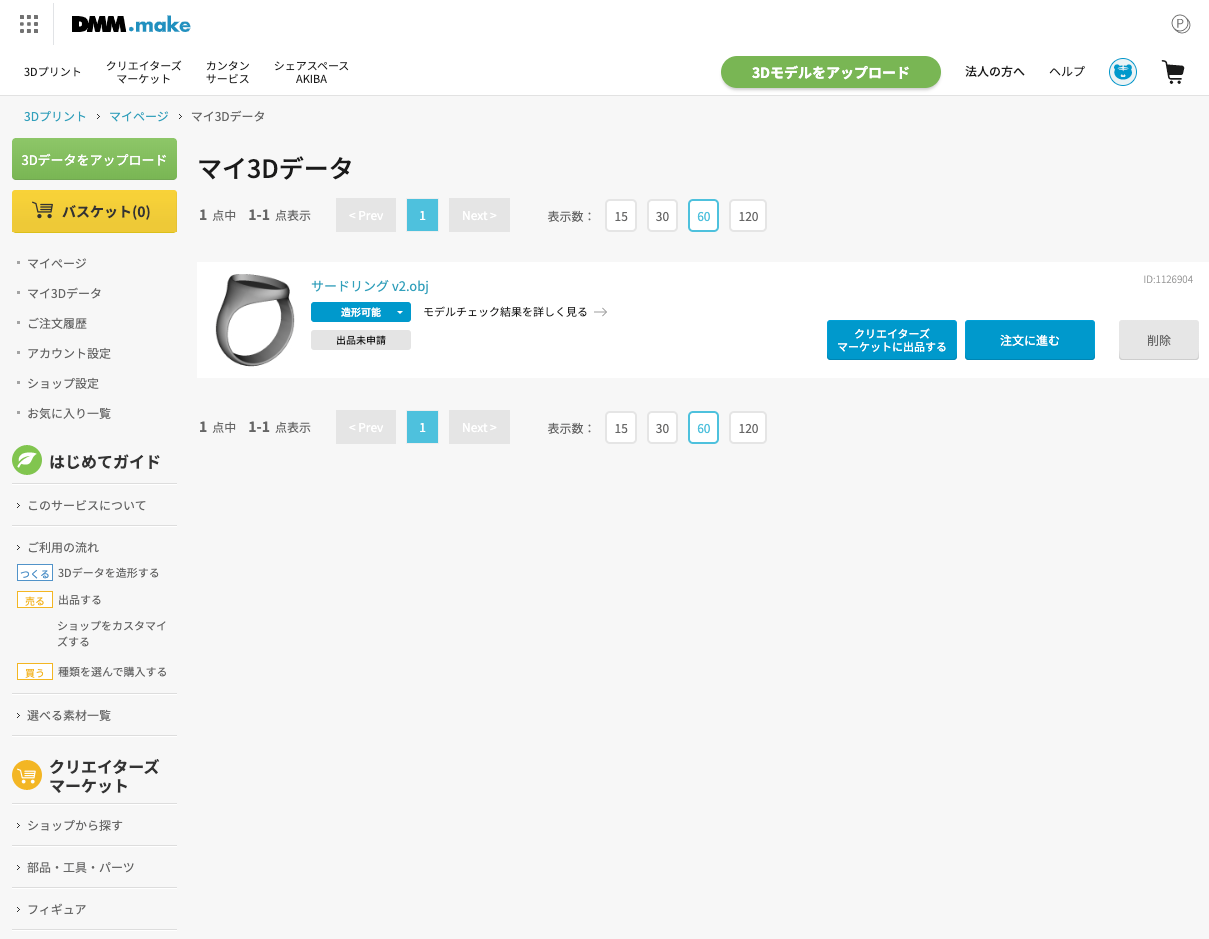Open ショップ設定 in the sidebar

coord(63,383)
